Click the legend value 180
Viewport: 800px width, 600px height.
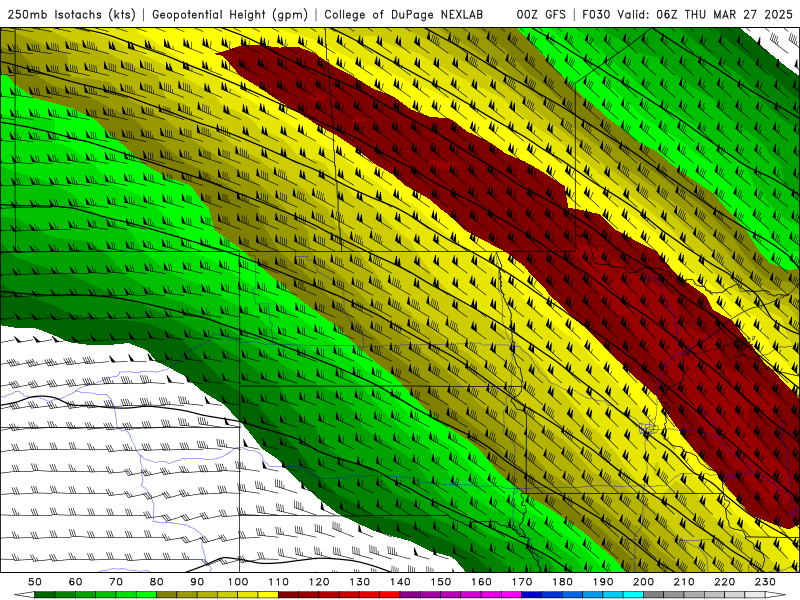coord(562,582)
